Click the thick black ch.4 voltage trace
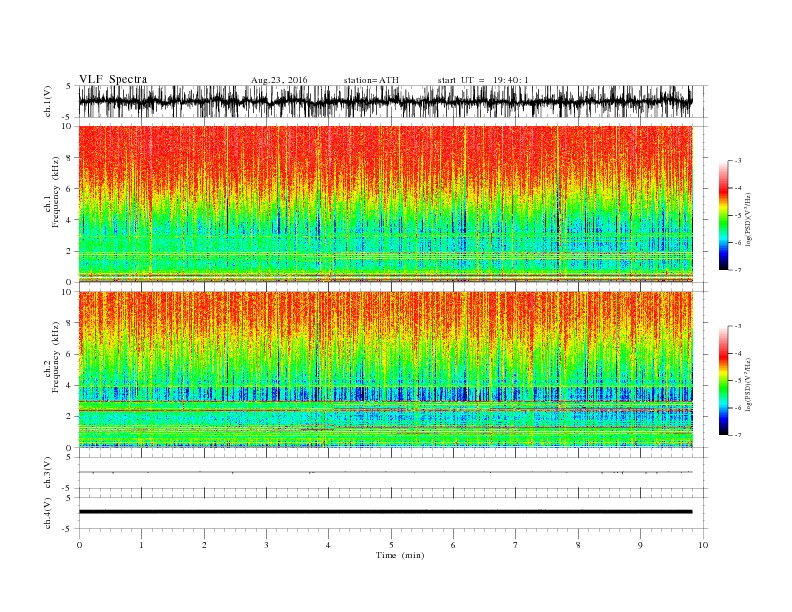The width and height of the screenshot is (792, 612). tap(385, 512)
